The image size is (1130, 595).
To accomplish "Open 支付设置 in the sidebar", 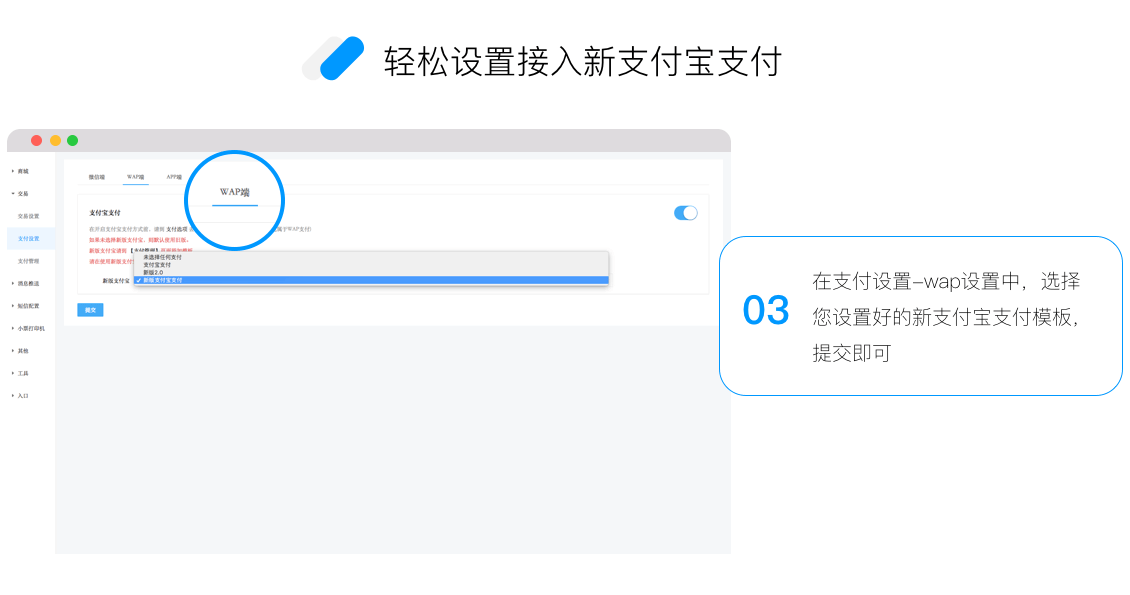I will [x=29, y=238].
